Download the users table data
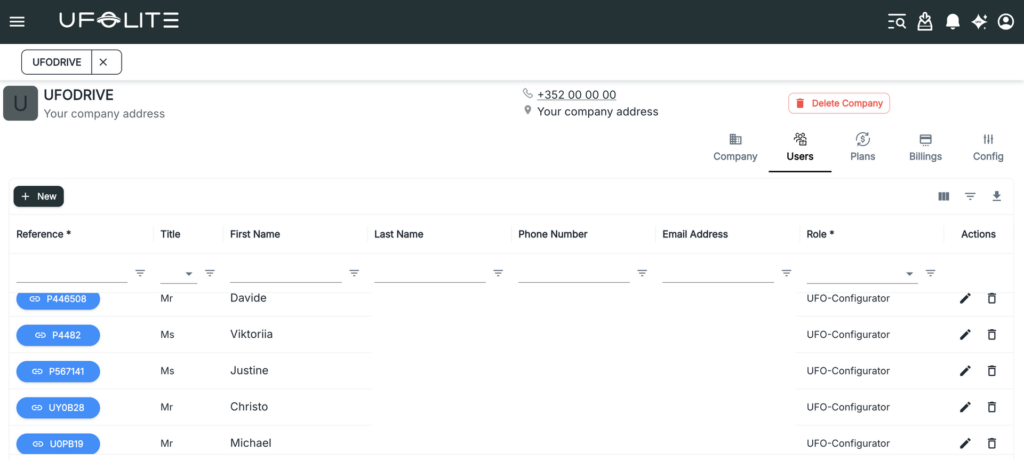This screenshot has height=460, width=1024. pyautogui.click(x=996, y=197)
